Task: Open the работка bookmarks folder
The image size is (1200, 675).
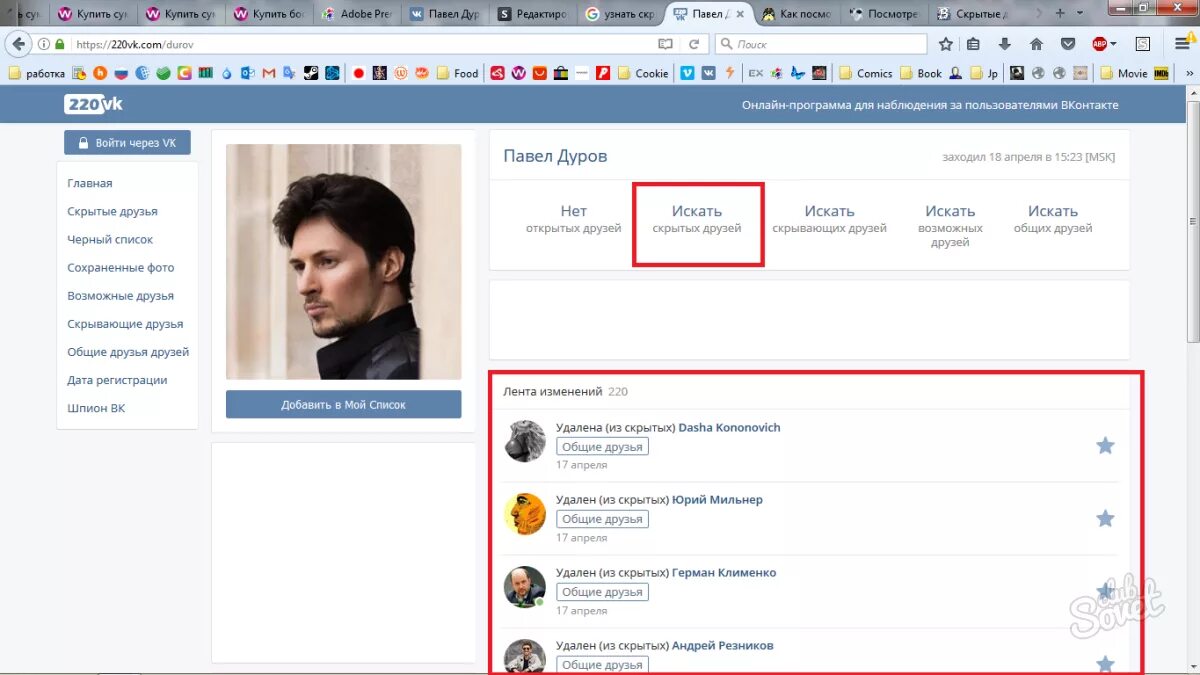Action: click(37, 73)
